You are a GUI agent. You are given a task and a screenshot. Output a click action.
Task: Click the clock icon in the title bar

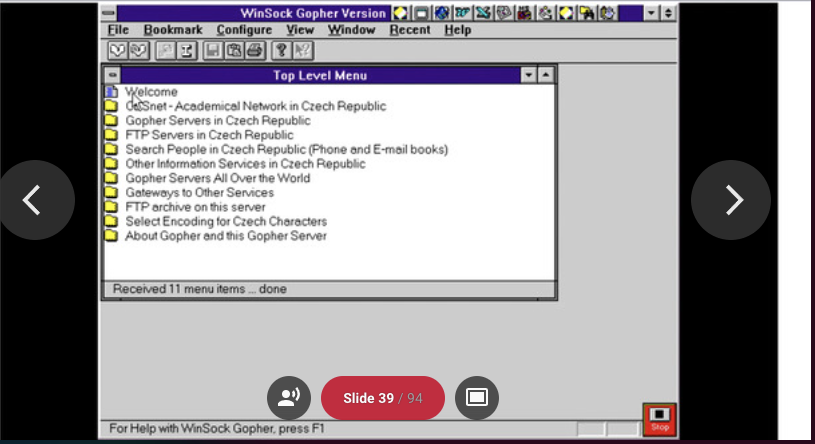(607, 13)
